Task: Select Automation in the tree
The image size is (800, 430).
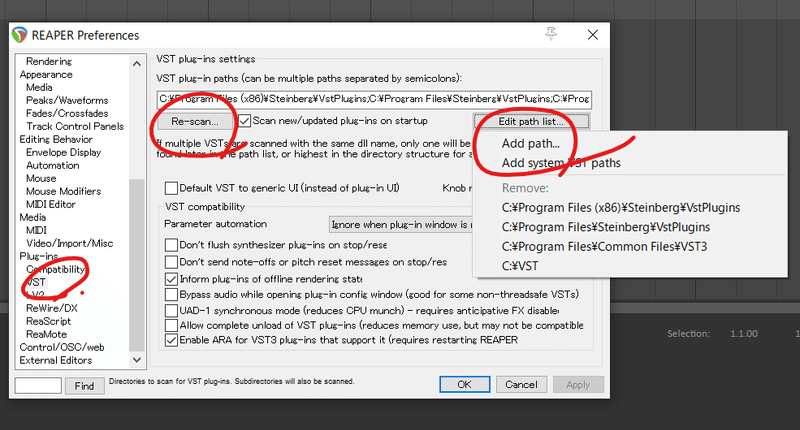Action: point(53,166)
